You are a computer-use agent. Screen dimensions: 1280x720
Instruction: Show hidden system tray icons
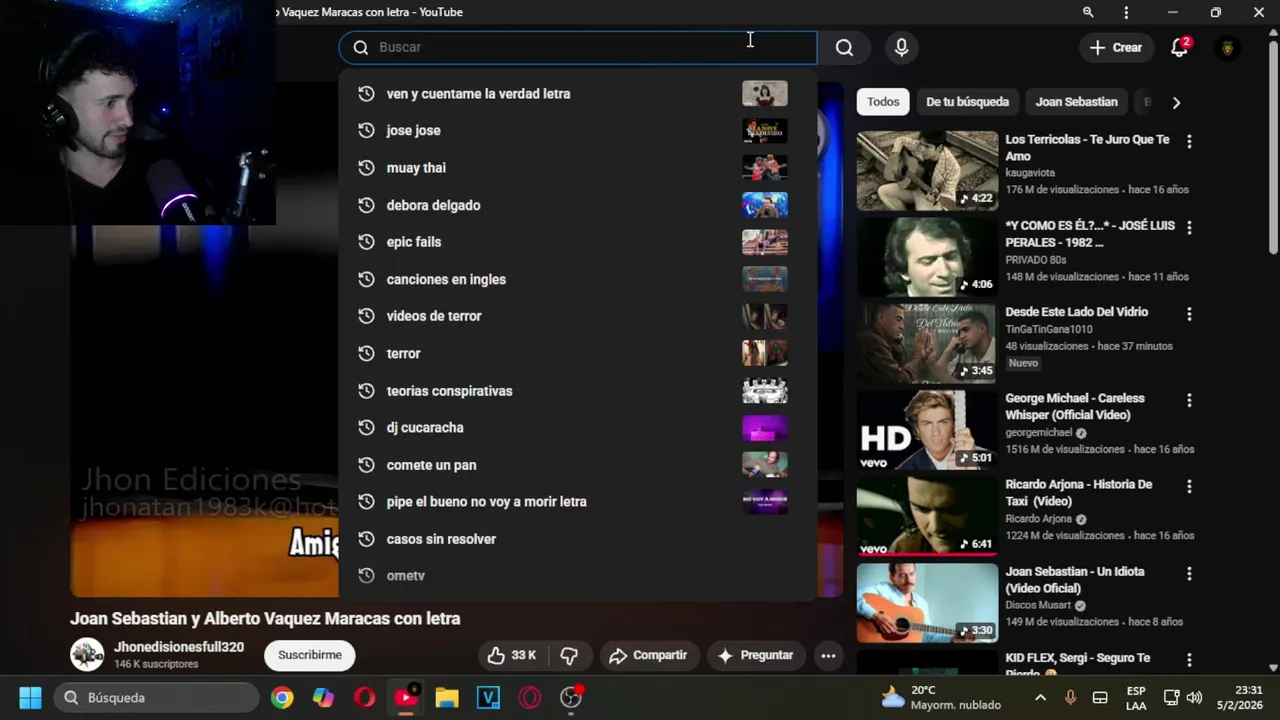(1040, 697)
